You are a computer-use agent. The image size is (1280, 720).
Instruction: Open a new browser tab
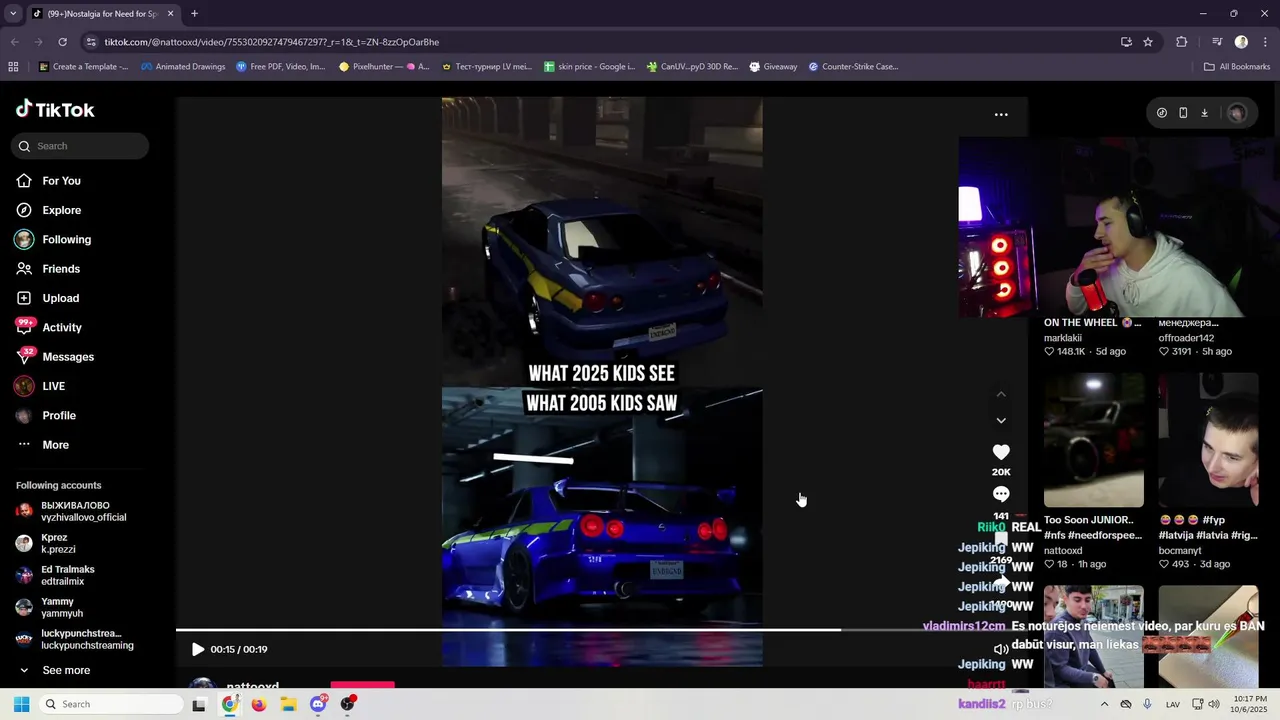point(194,14)
